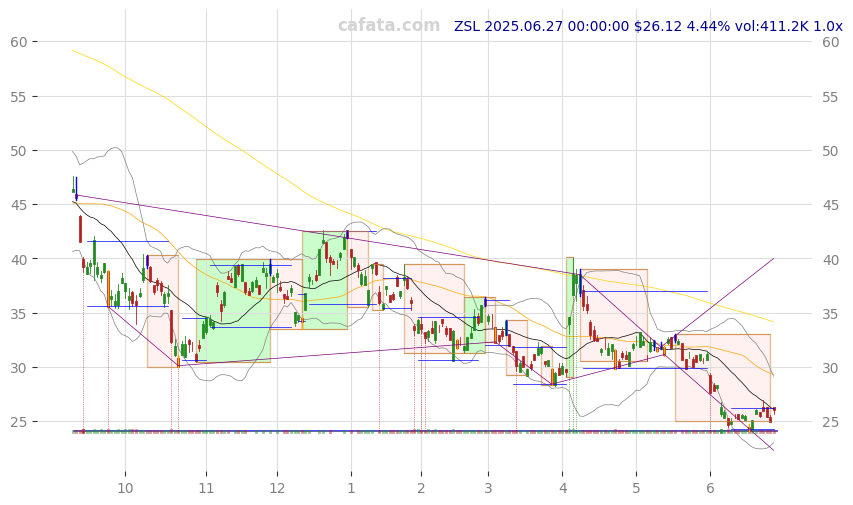Click the 45 label on left price axis

pyautogui.click(x=18, y=205)
